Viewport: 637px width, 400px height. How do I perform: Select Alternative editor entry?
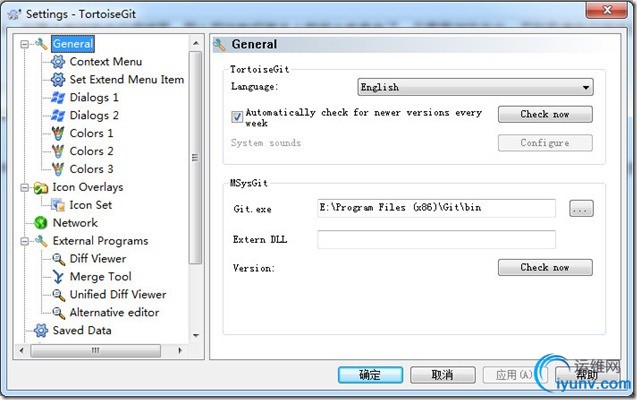pyautogui.click(x=114, y=312)
